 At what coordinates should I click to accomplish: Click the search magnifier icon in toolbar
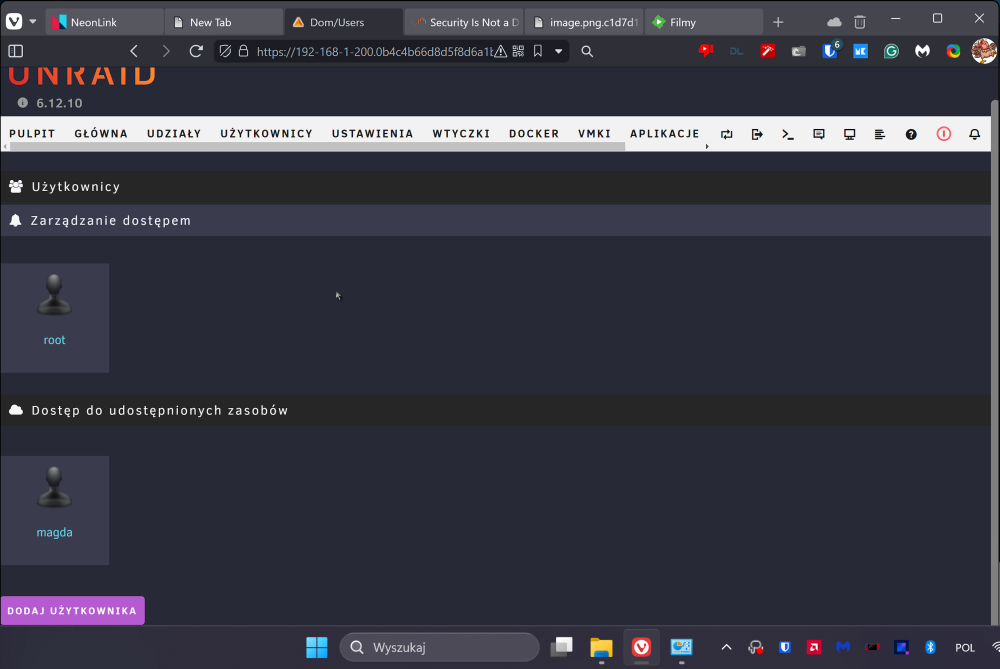(x=587, y=52)
